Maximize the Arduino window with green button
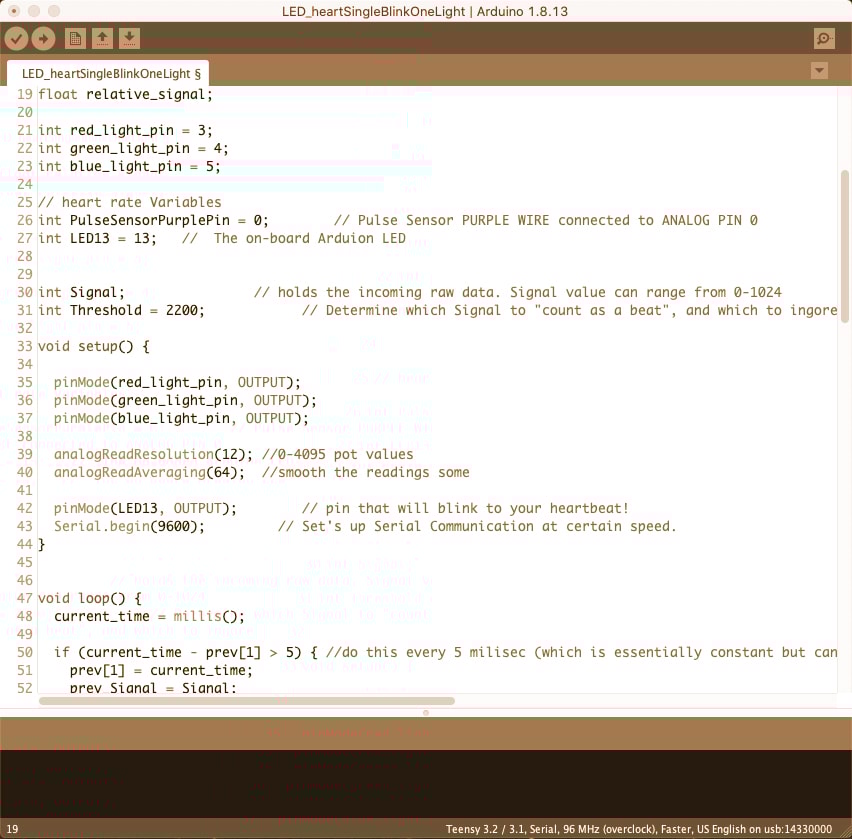This screenshot has height=839, width=852. click(53, 9)
